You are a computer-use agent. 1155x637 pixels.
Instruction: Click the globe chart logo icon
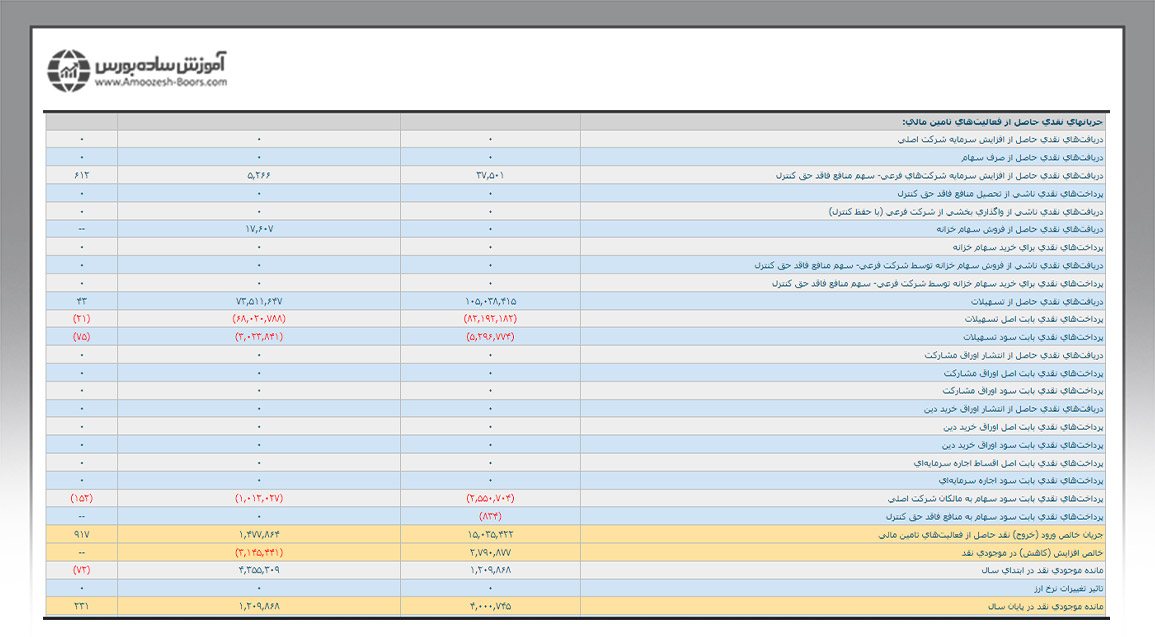69,69
